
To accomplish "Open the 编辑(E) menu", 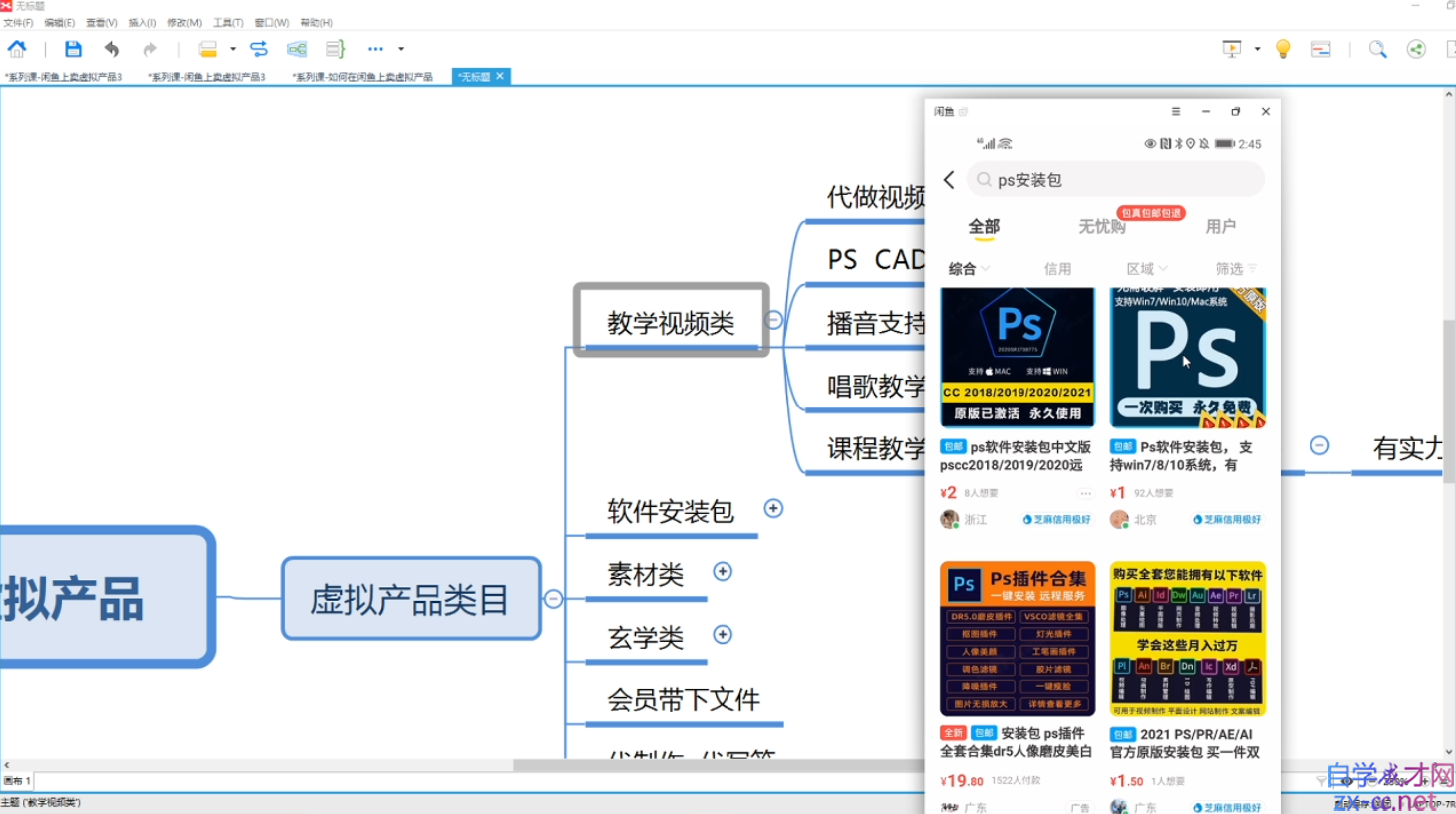I will point(59,22).
